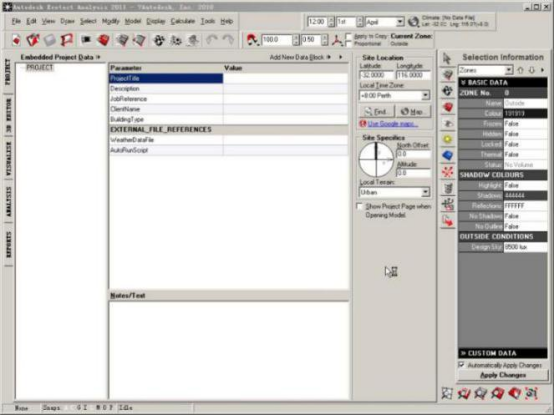Open the Calculate menu
The width and height of the screenshot is (554, 415).
(183, 21)
